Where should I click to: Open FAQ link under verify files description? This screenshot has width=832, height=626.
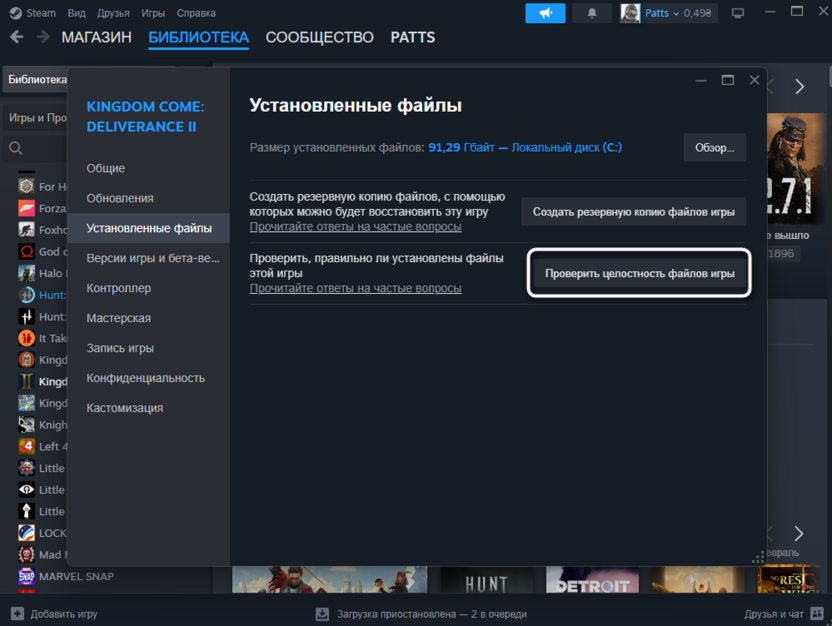(356, 288)
